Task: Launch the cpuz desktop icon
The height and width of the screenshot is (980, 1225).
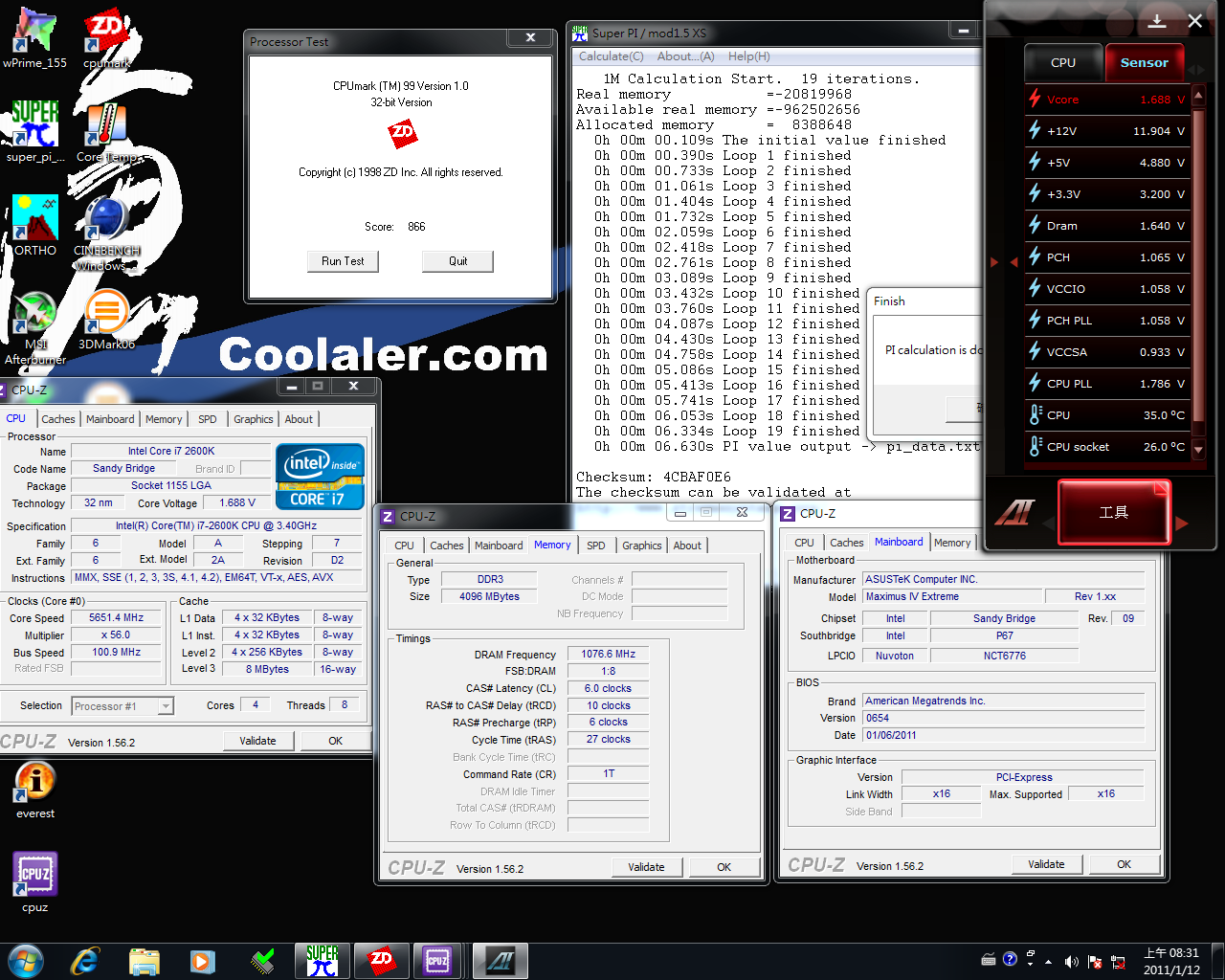Action: [x=34, y=882]
